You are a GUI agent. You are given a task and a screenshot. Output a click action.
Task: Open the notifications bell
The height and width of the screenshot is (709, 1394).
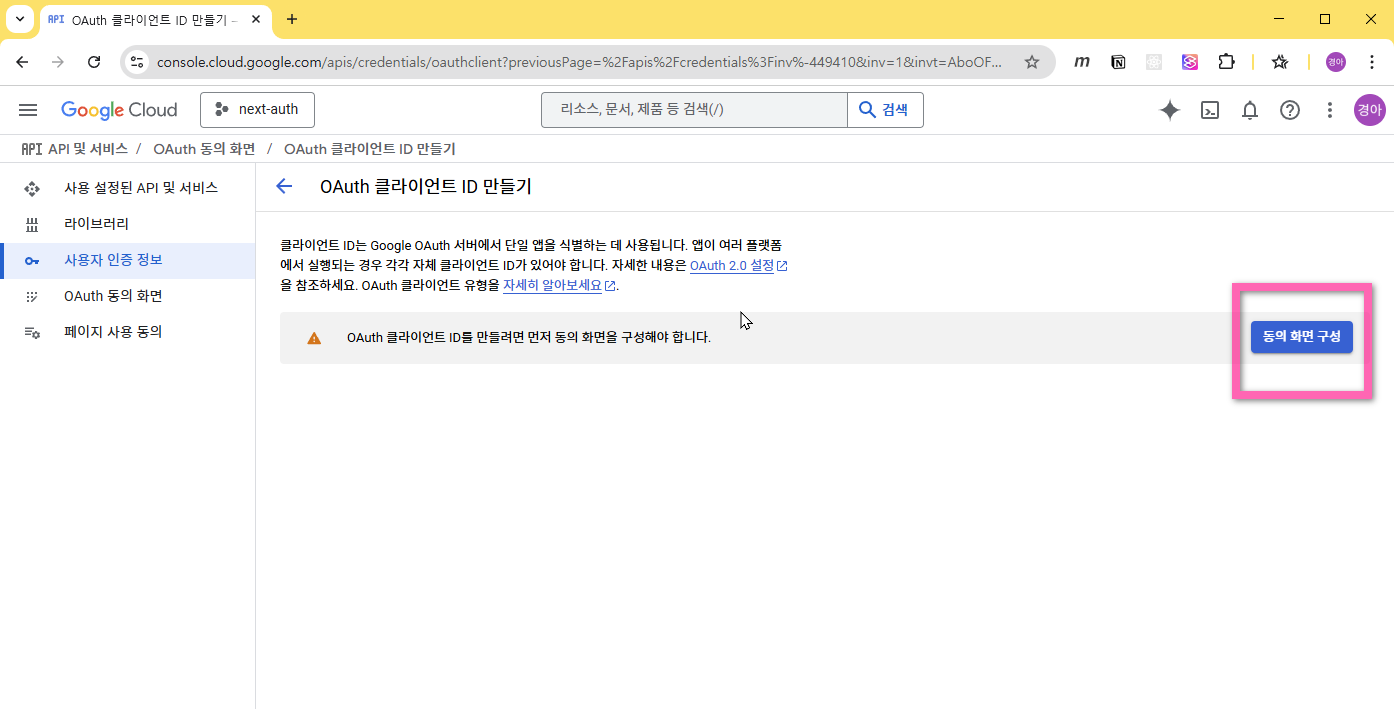1250,110
